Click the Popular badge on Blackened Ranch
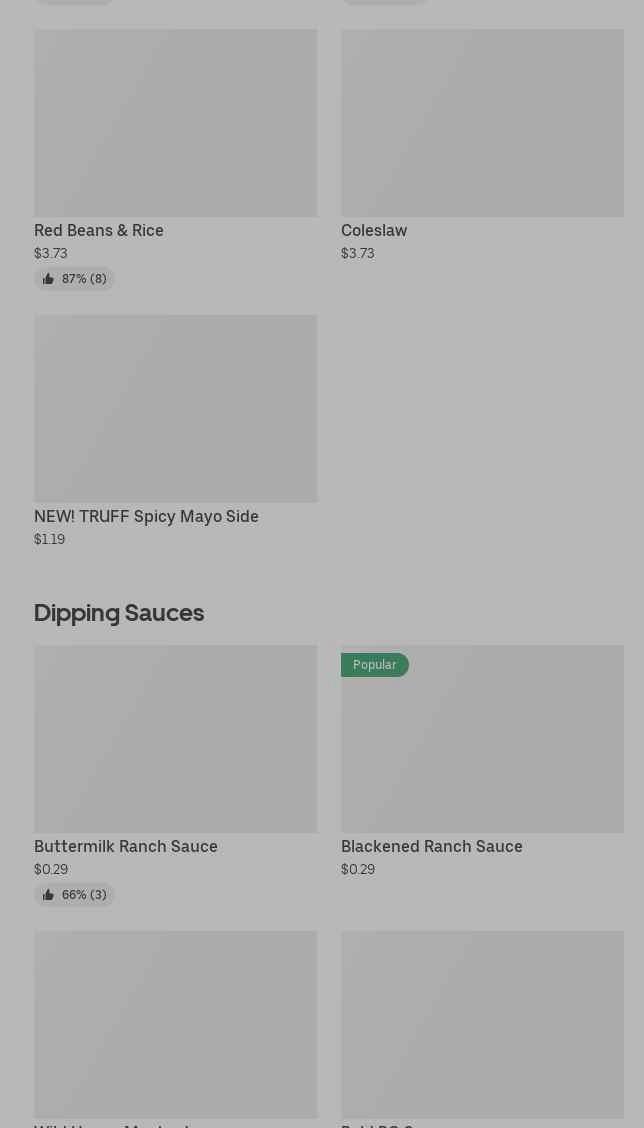Image resolution: width=644 pixels, height=1128 pixels. [374, 665]
